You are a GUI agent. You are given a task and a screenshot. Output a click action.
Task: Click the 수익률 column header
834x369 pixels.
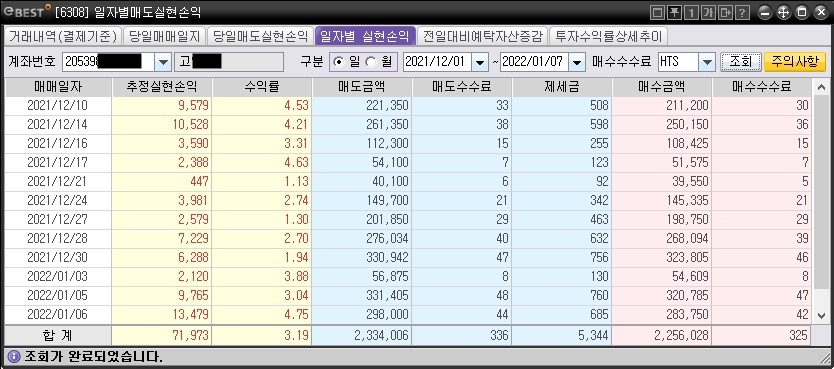tap(262, 87)
